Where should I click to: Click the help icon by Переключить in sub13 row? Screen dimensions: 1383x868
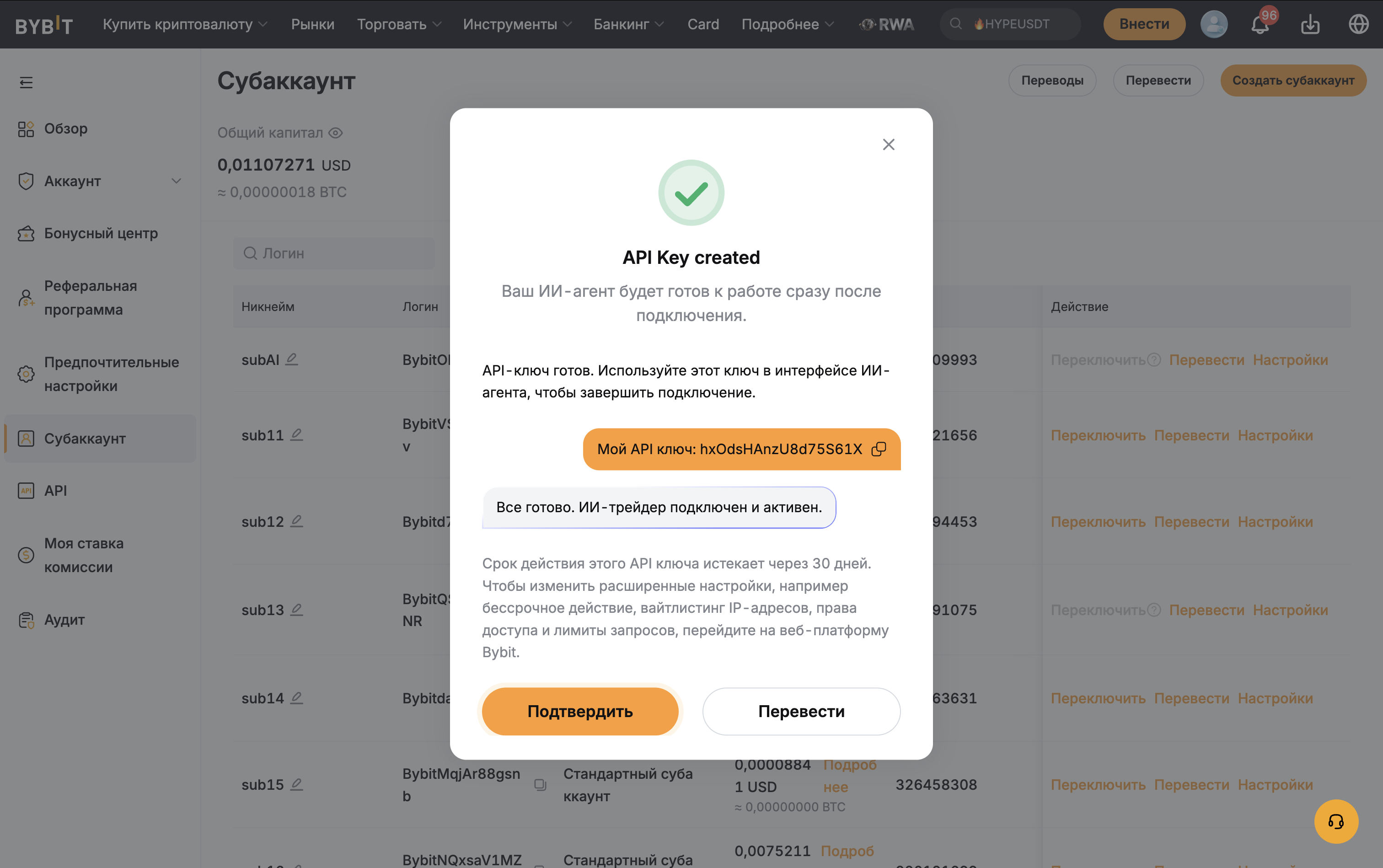click(x=1154, y=610)
